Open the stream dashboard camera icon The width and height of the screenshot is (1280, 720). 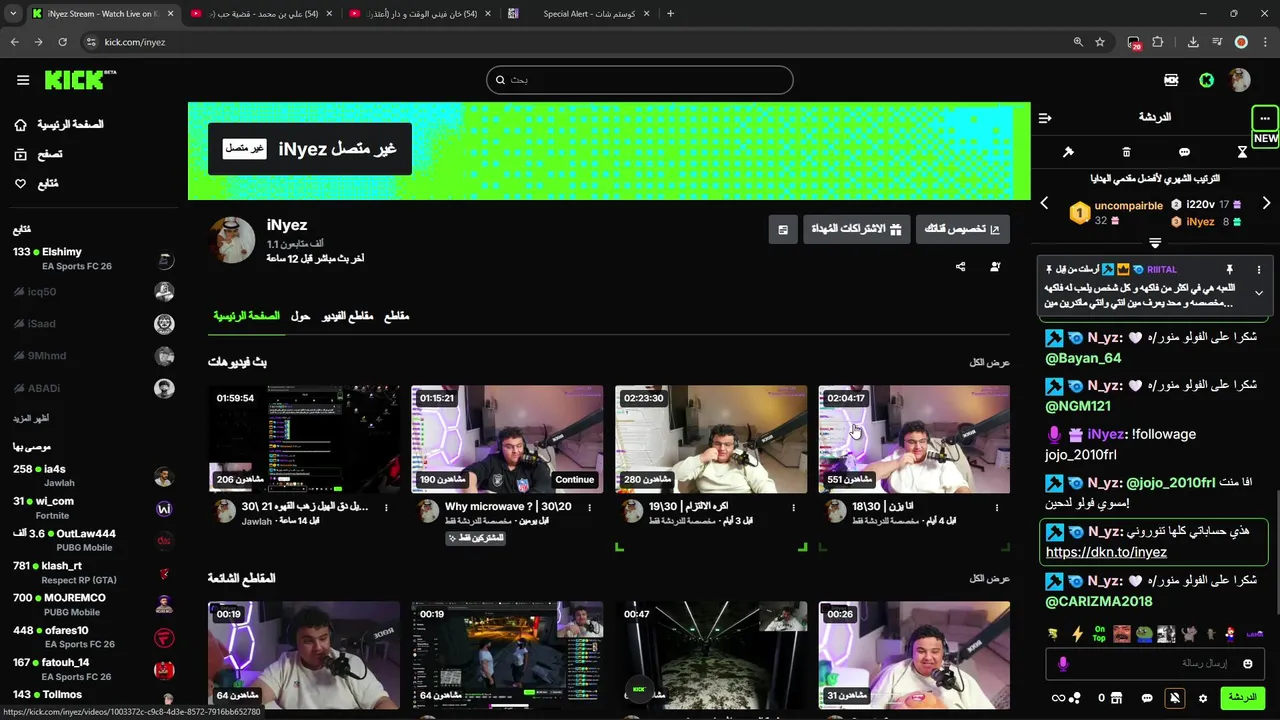tap(1171, 80)
